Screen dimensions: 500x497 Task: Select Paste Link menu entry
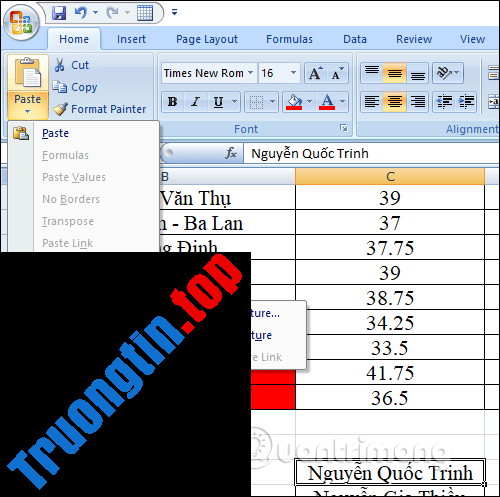tap(83, 243)
